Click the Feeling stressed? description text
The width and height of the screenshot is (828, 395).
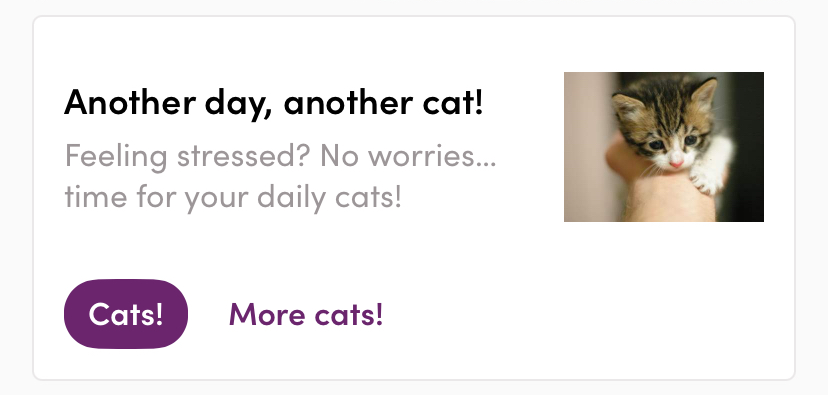280,176
